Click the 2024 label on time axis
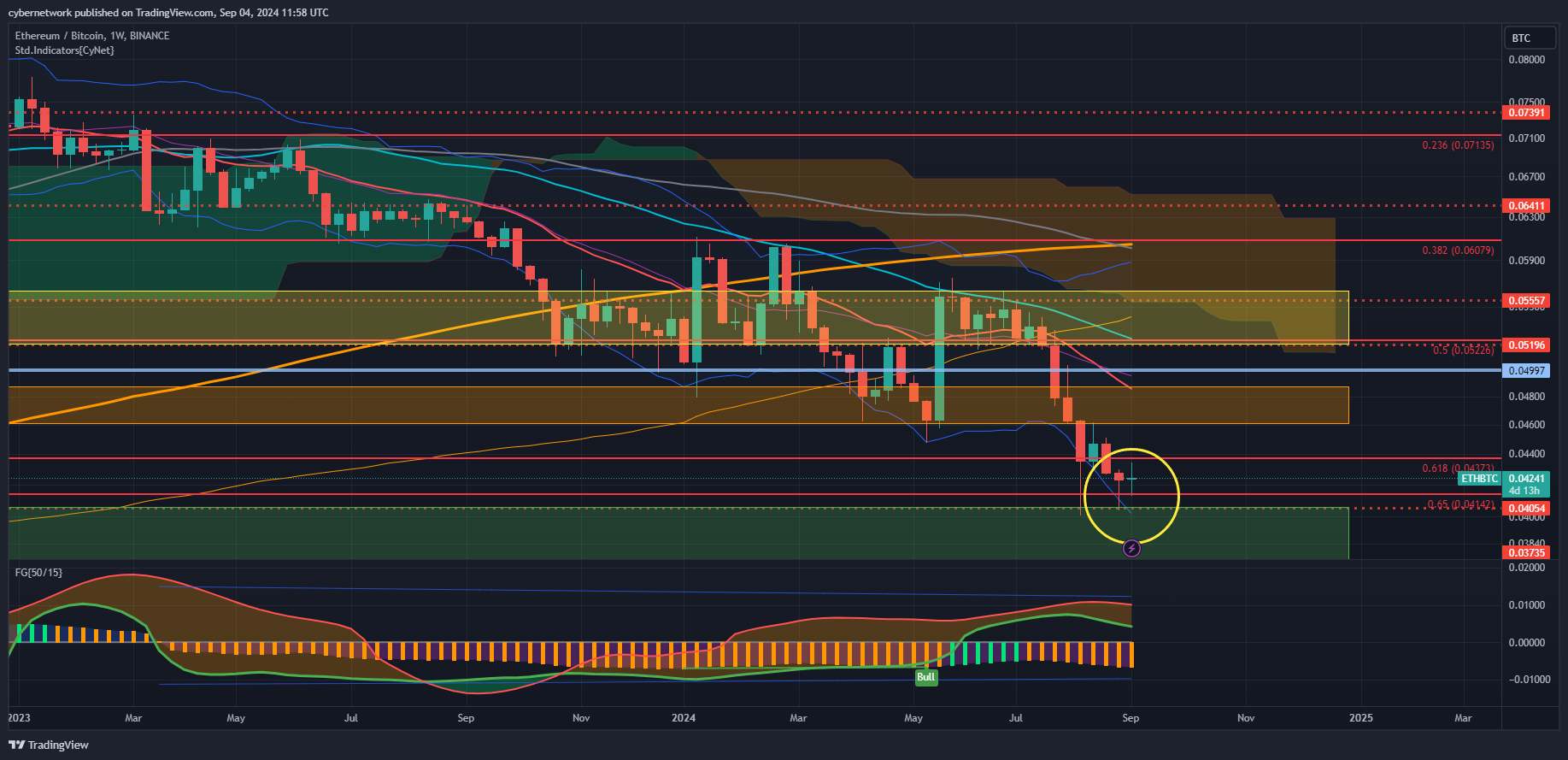This screenshot has width=1568, height=760. pos(684,718)
